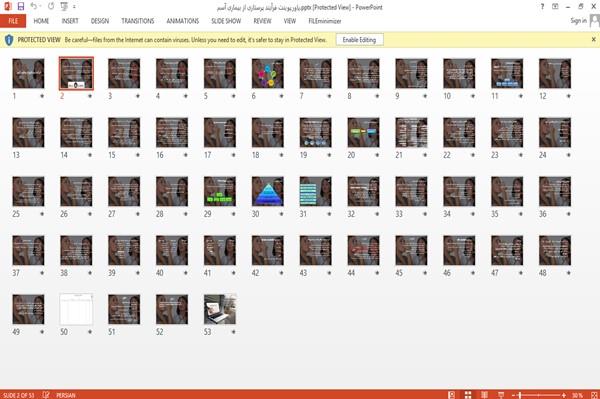The image size is (600, 399).
Task: Click the Repeat/Redo icon
Action: 51,6
